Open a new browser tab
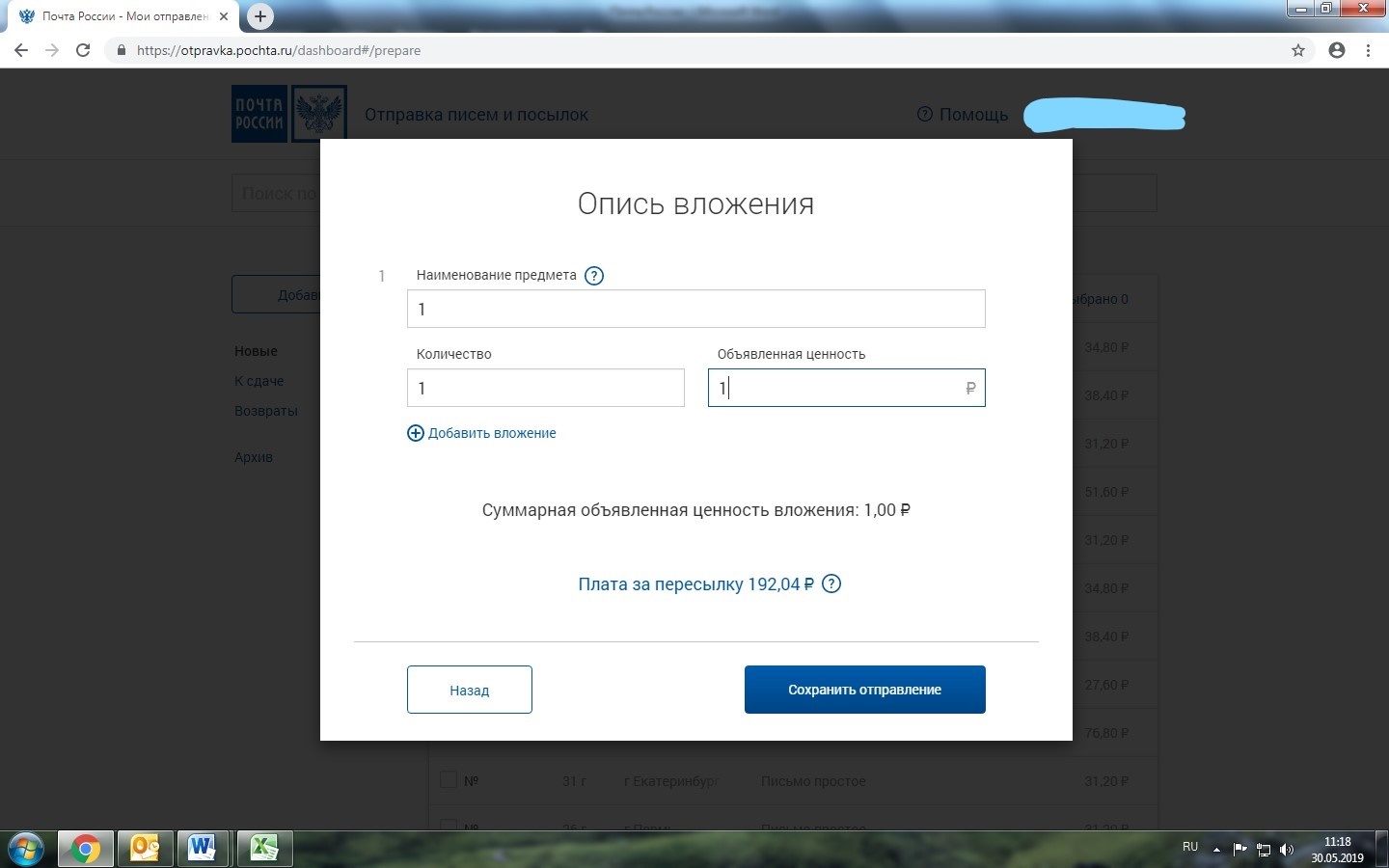 point(259,16)
